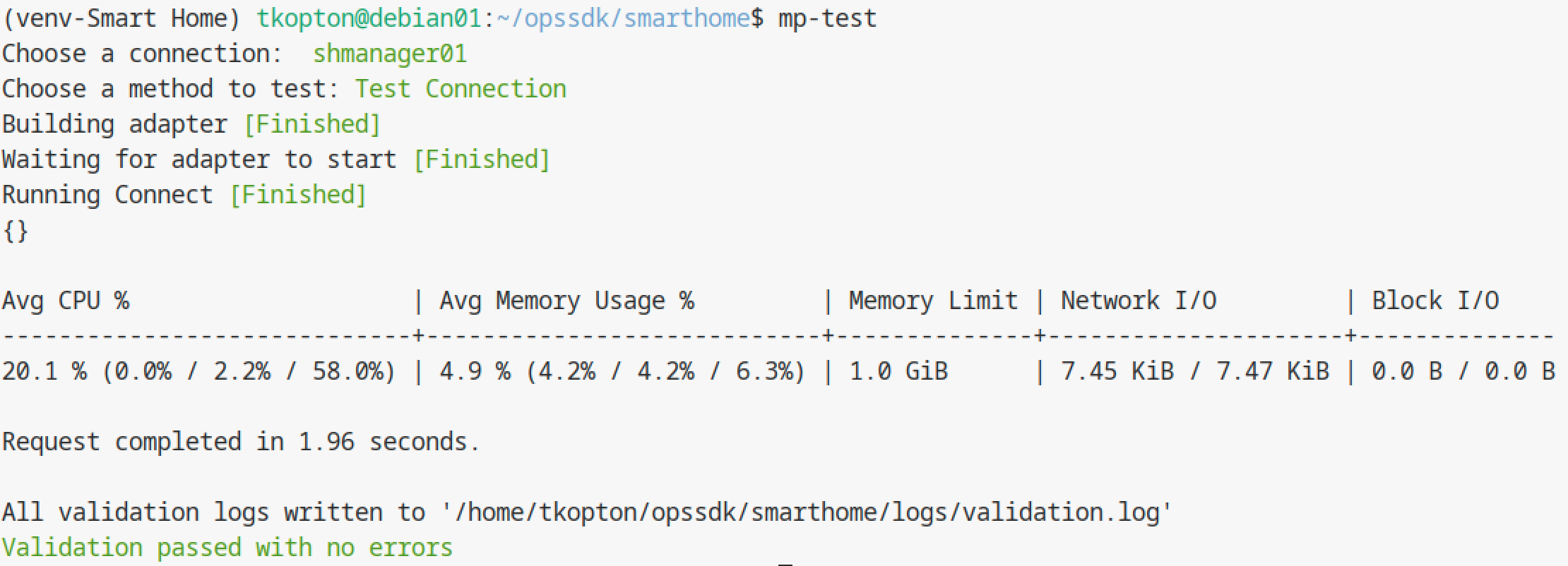Click the 1.0 GiB memory limit value
This screenshot has width=1568, height=566.
click(x=898, y=371)
